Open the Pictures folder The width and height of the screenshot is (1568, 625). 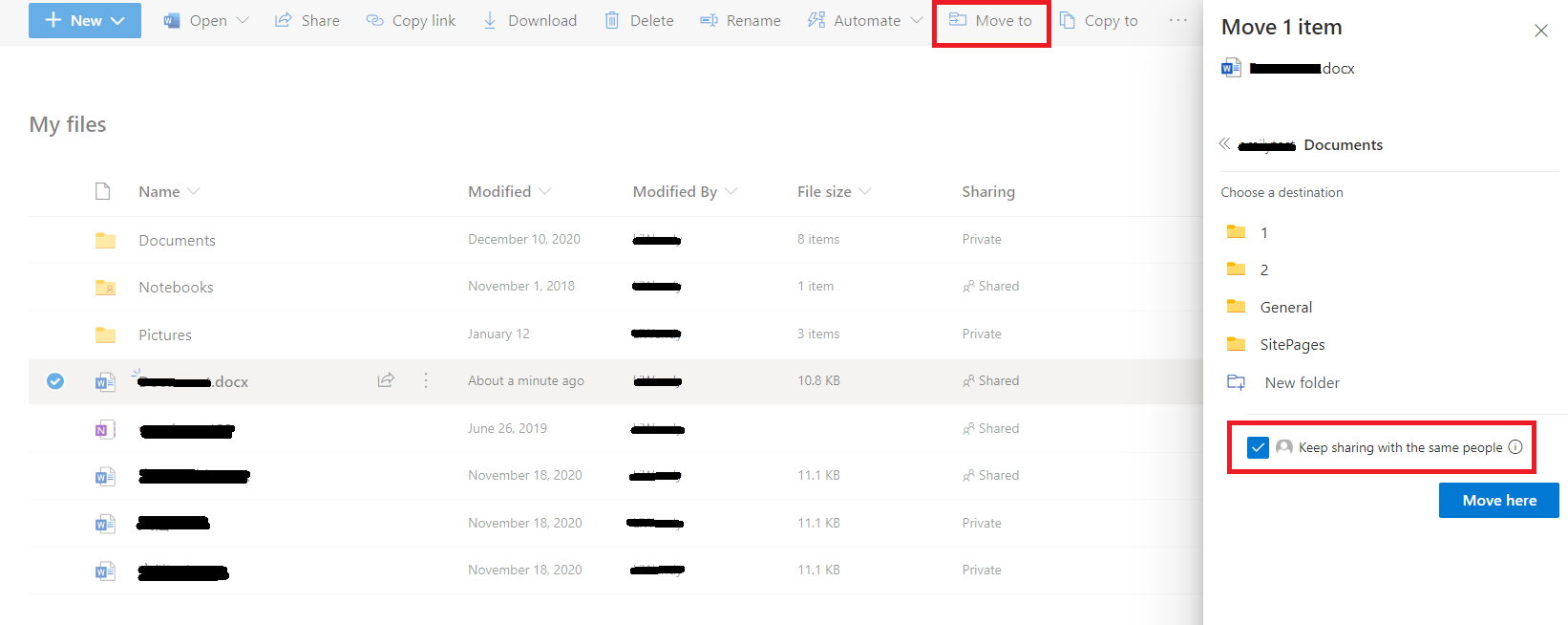tap(164, 334)
